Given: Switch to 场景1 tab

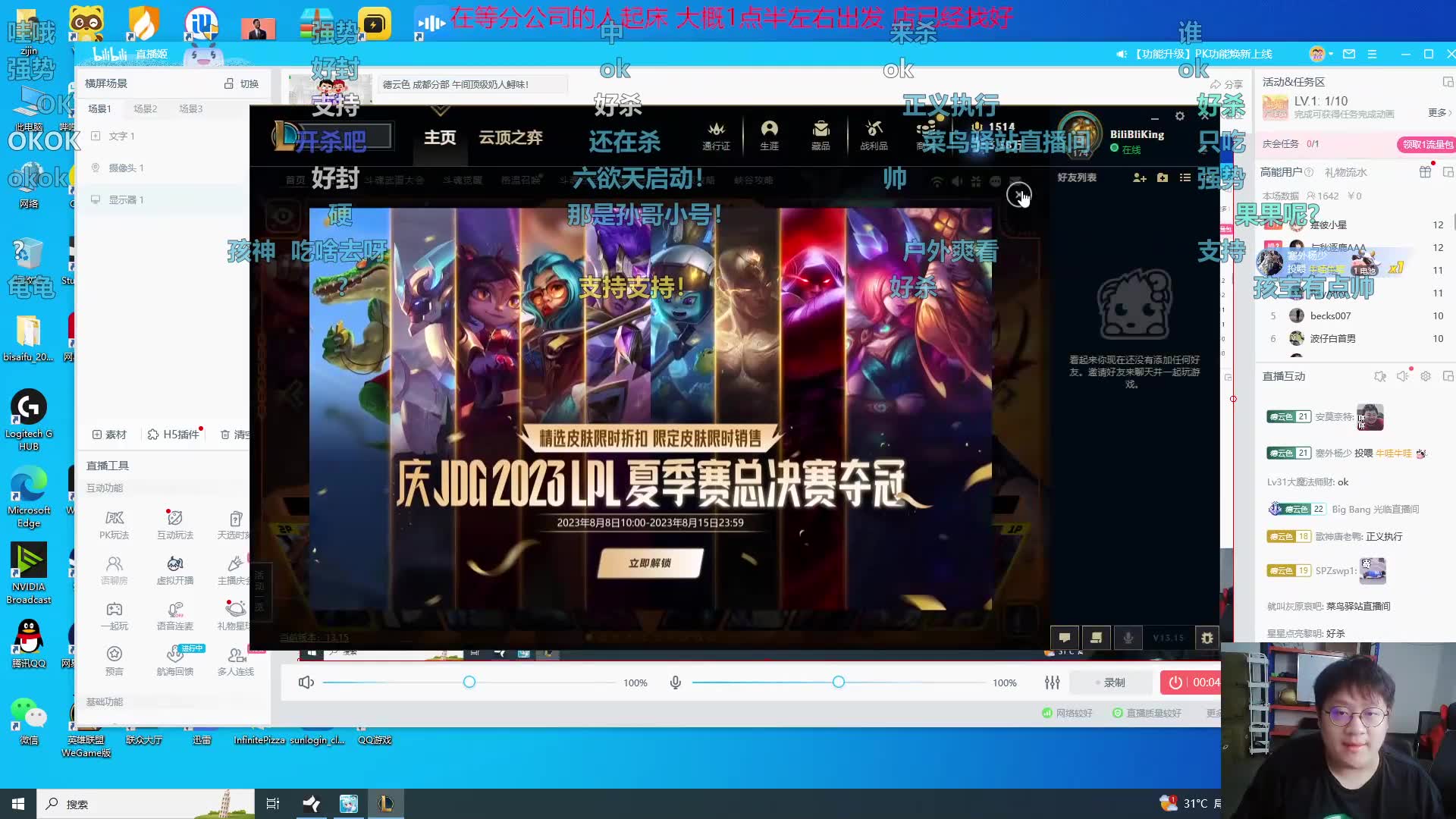Looking at the screenshot, I should pyautogui.click(x=99, y=108).
